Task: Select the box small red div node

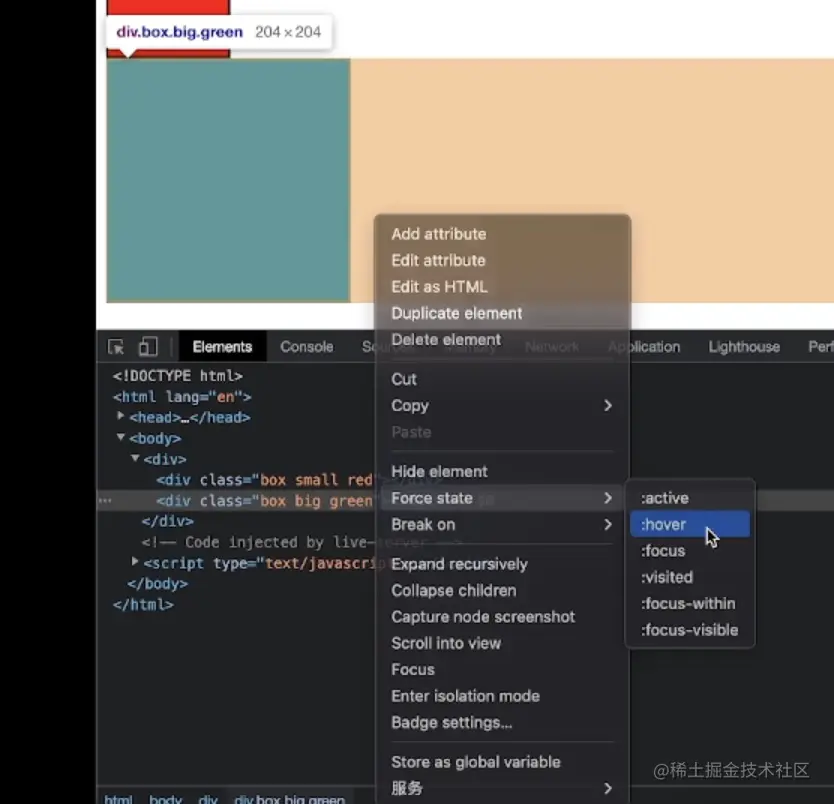Action: [x=265, y=480]
